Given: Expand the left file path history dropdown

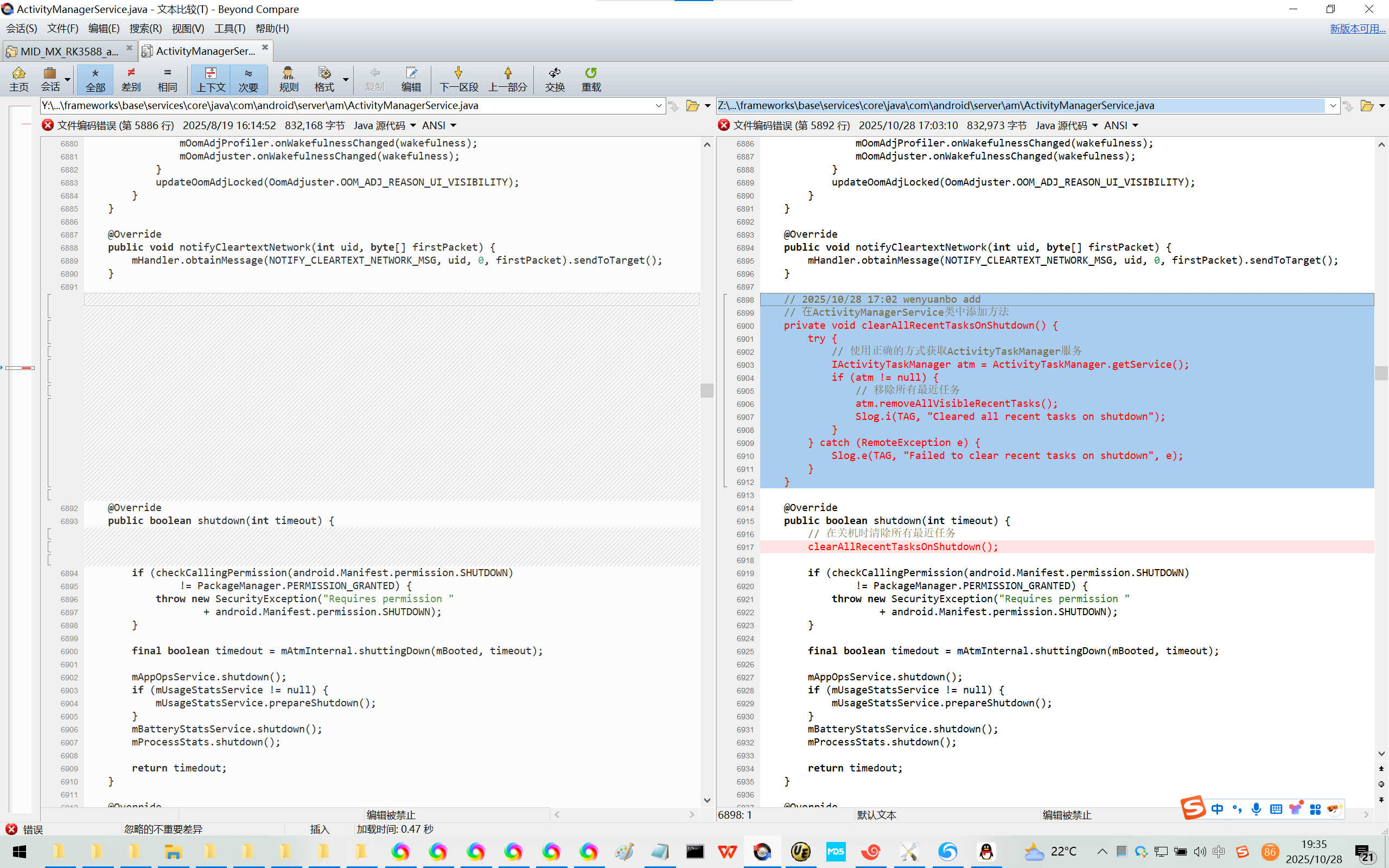Looking at the screenshot, I should pyautogui.click(x=658, y=106).
